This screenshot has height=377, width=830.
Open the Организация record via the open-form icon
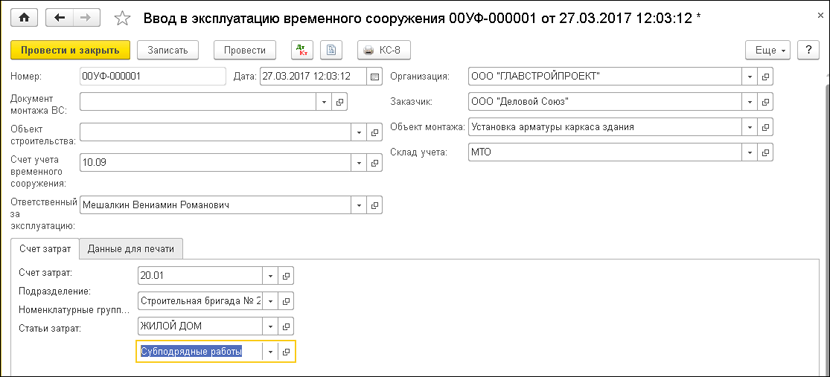tap(765, 76)
